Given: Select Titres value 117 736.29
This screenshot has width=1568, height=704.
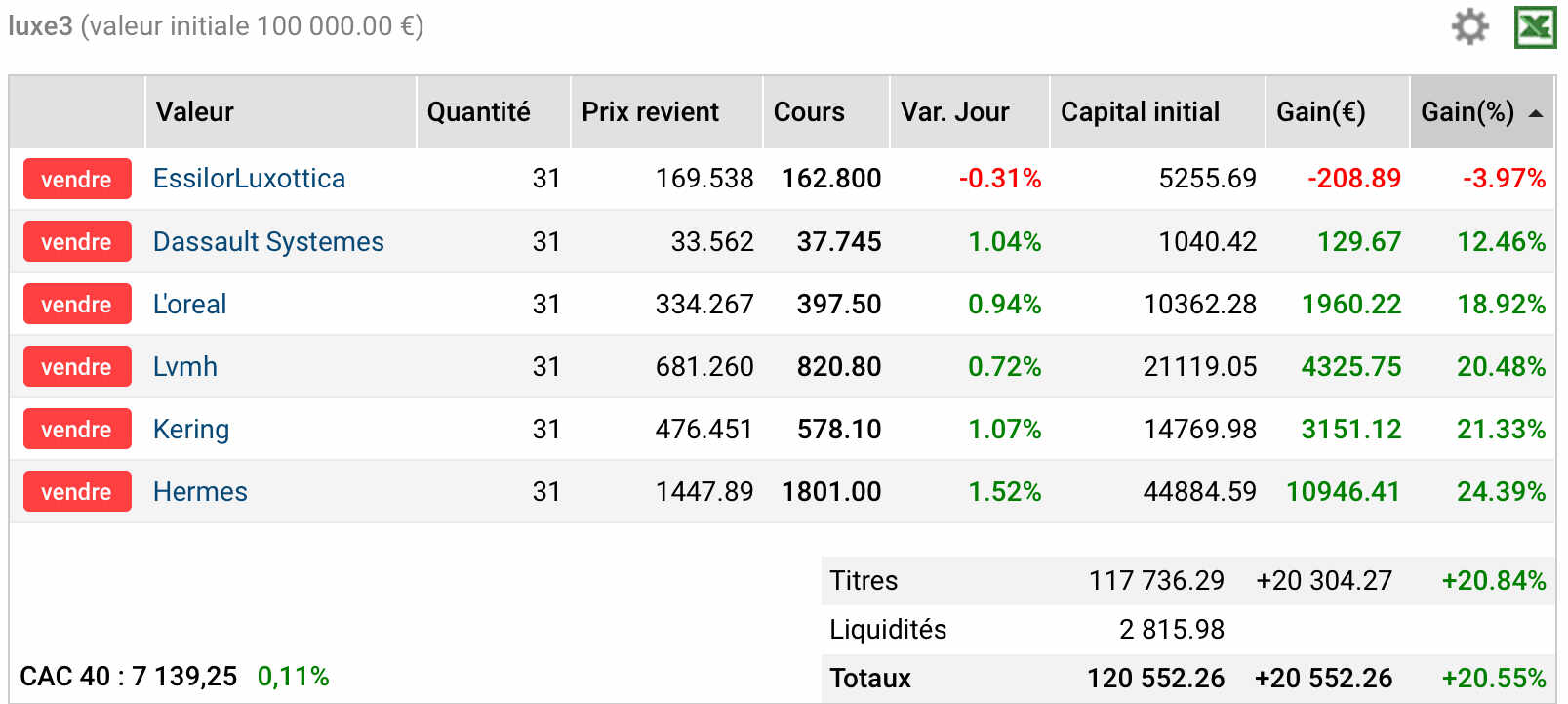Looking at the screenshot, I should (1156, 581).
